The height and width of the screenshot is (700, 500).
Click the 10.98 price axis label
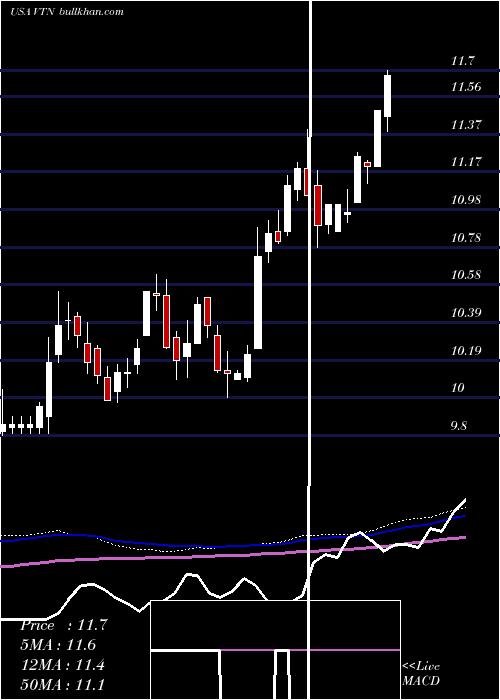click(466, 200)
